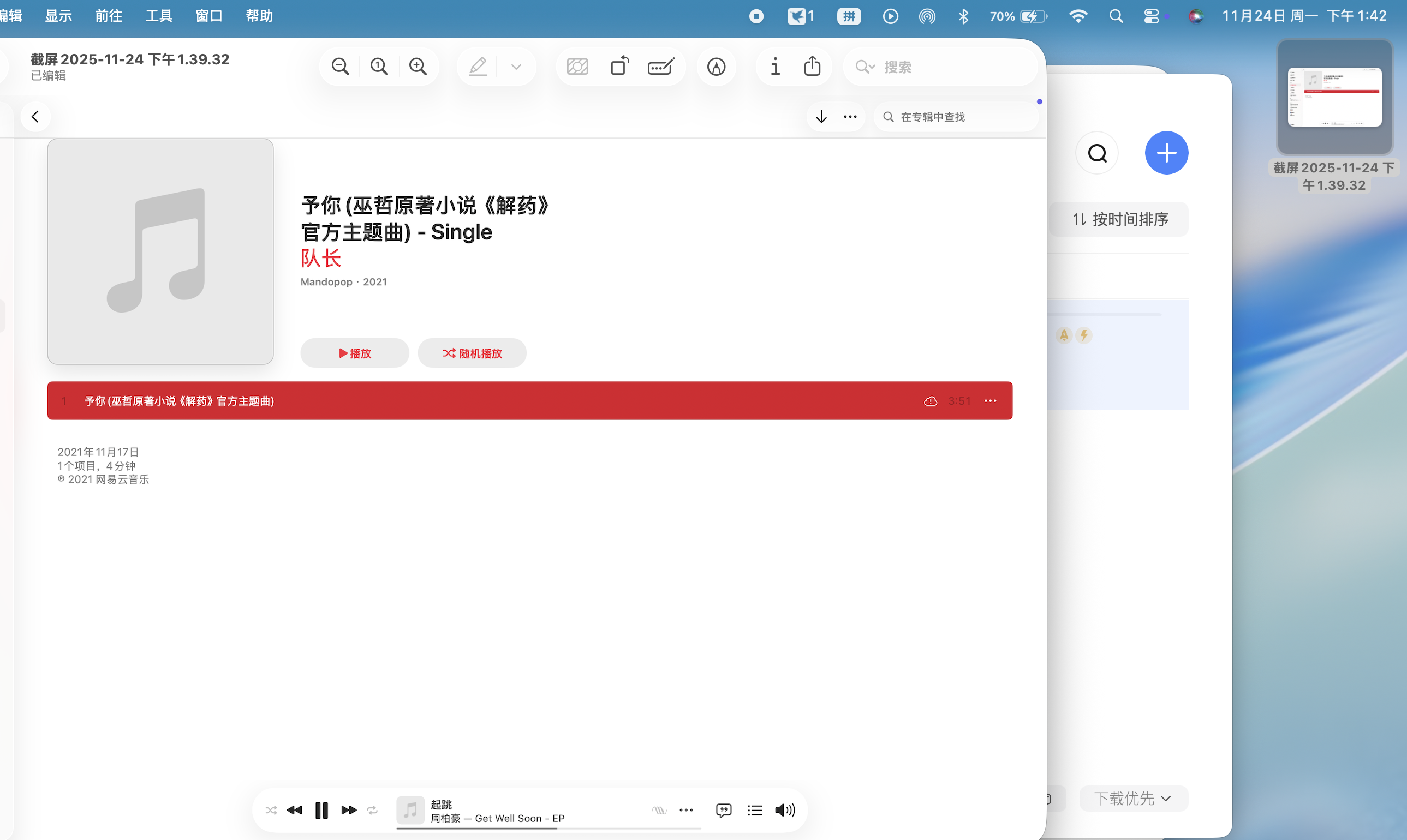Click the rotate image icon

pyautogui.click(x=620, y=66)
